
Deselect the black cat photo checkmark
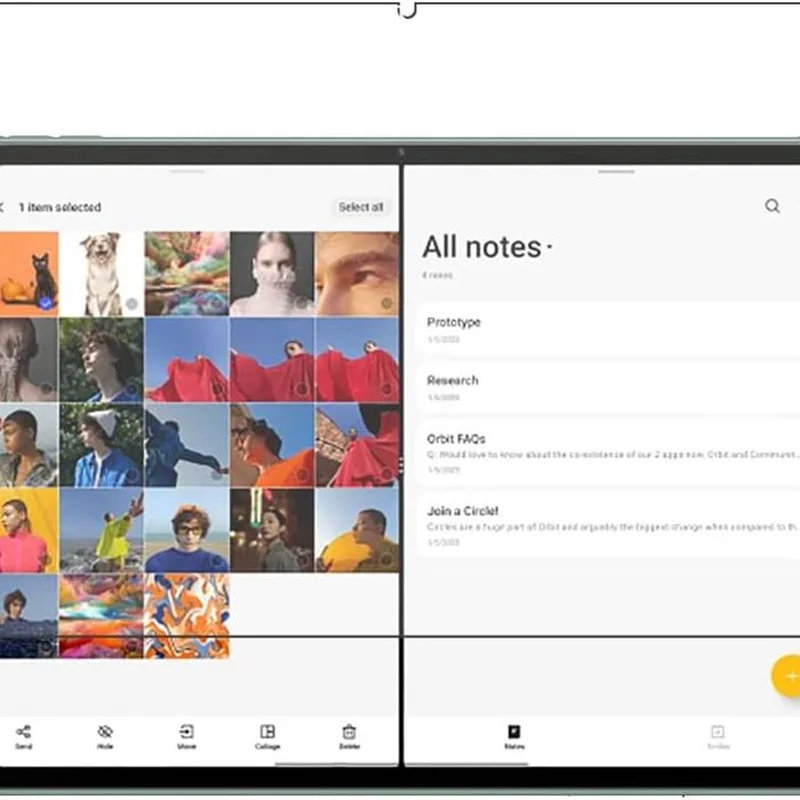46,301
